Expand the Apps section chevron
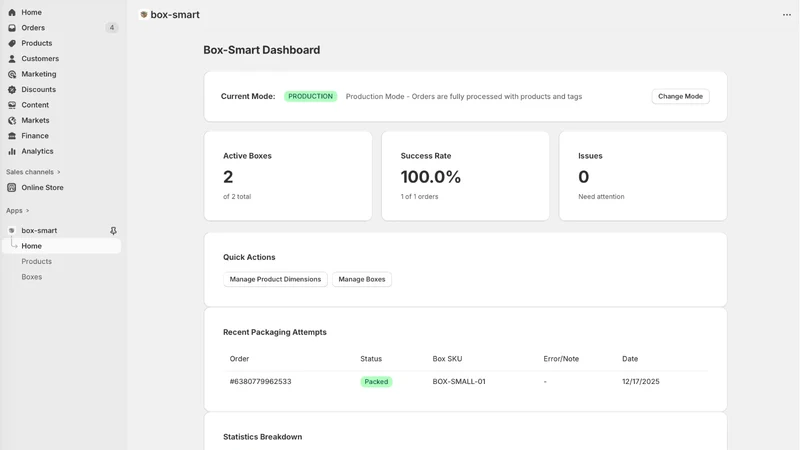Image resolution: width=800 pixels, height=450 pixels. coord(27,211)
